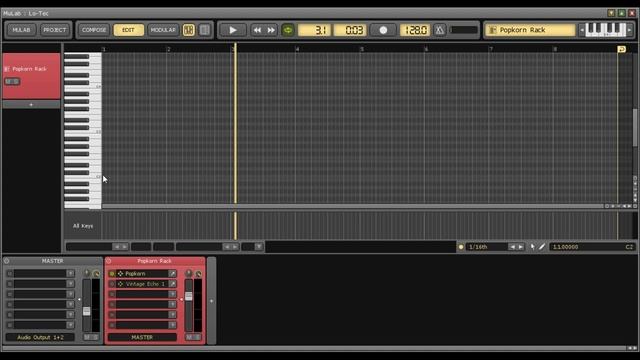Image resolution: width=640 pixels, height=360 pixels.
Task: Add a new track with the plus bar
Action: [x=31, y=105]
